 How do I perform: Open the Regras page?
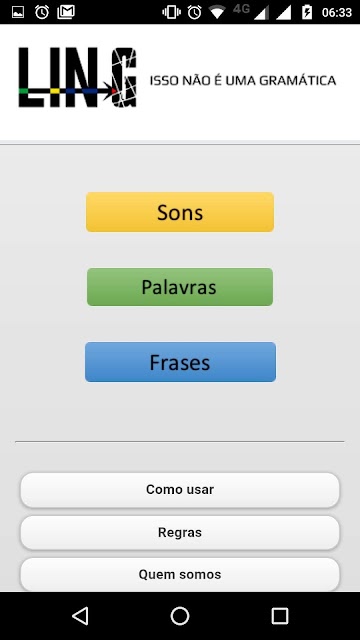click(x=180, y=533)
